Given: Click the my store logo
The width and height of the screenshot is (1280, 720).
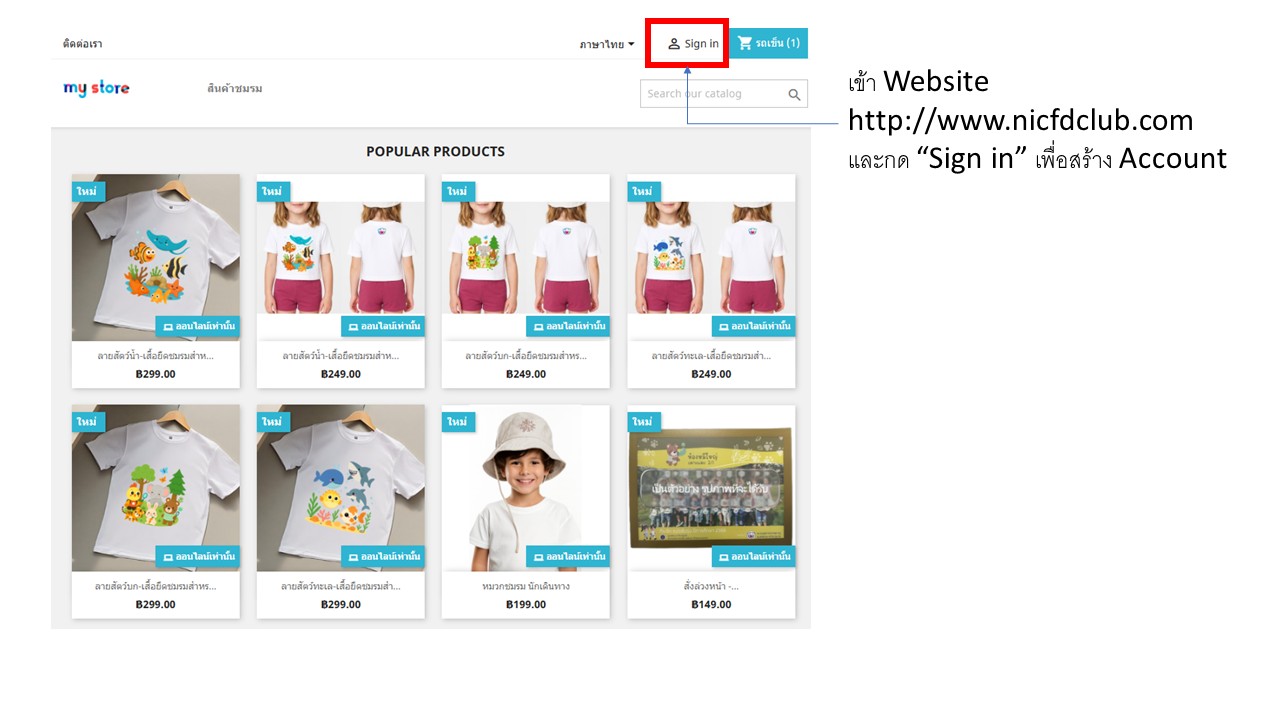Looking at the screenshot, I should pyautogui.click(x=96, y=88).
